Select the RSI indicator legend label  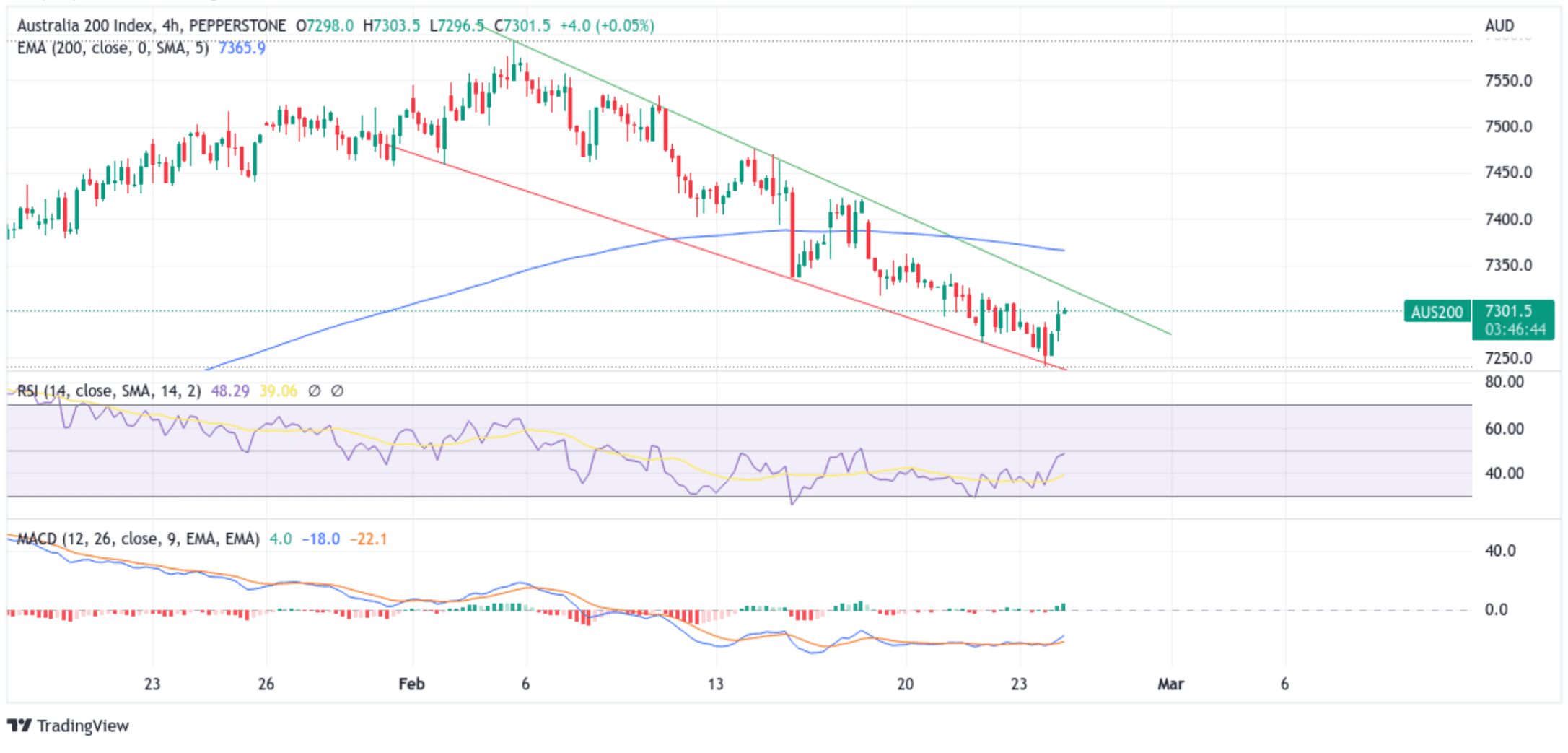[109, 391]
